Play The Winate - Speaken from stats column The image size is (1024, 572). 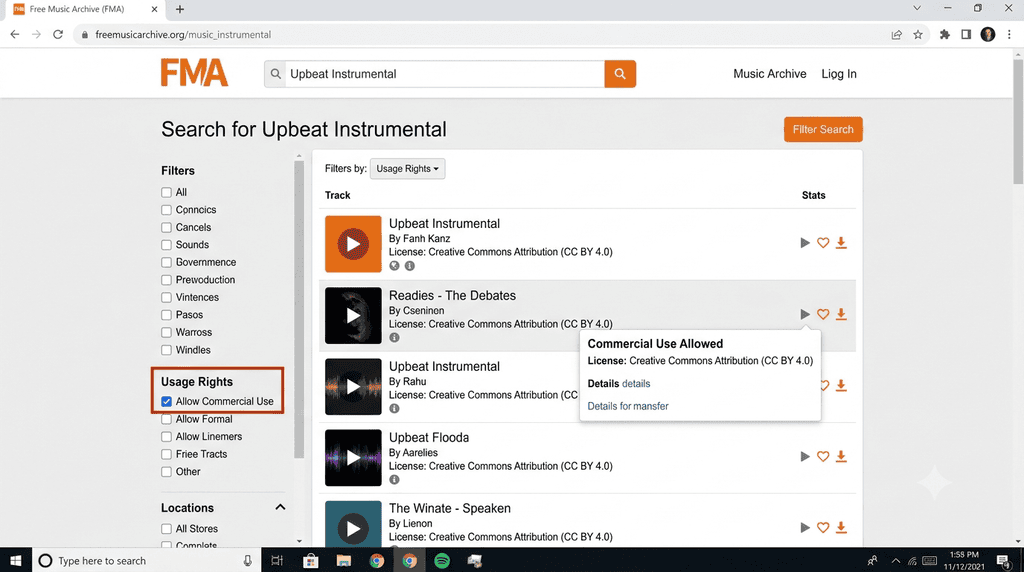tap(805, 528)
